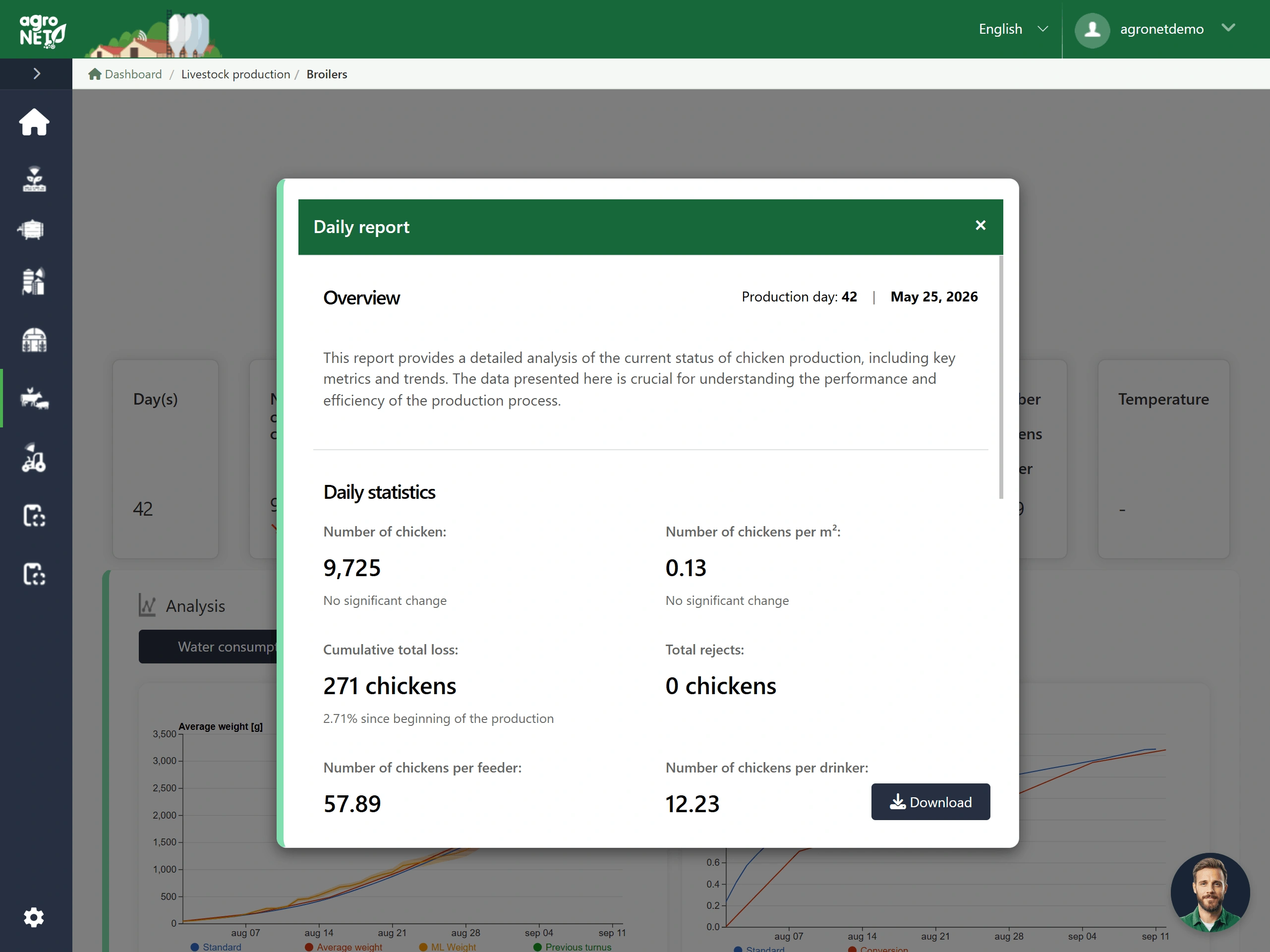The height and width of the screenshot is (952, 1270).
Task: Close the Daily report dialog
Action: 980,226
